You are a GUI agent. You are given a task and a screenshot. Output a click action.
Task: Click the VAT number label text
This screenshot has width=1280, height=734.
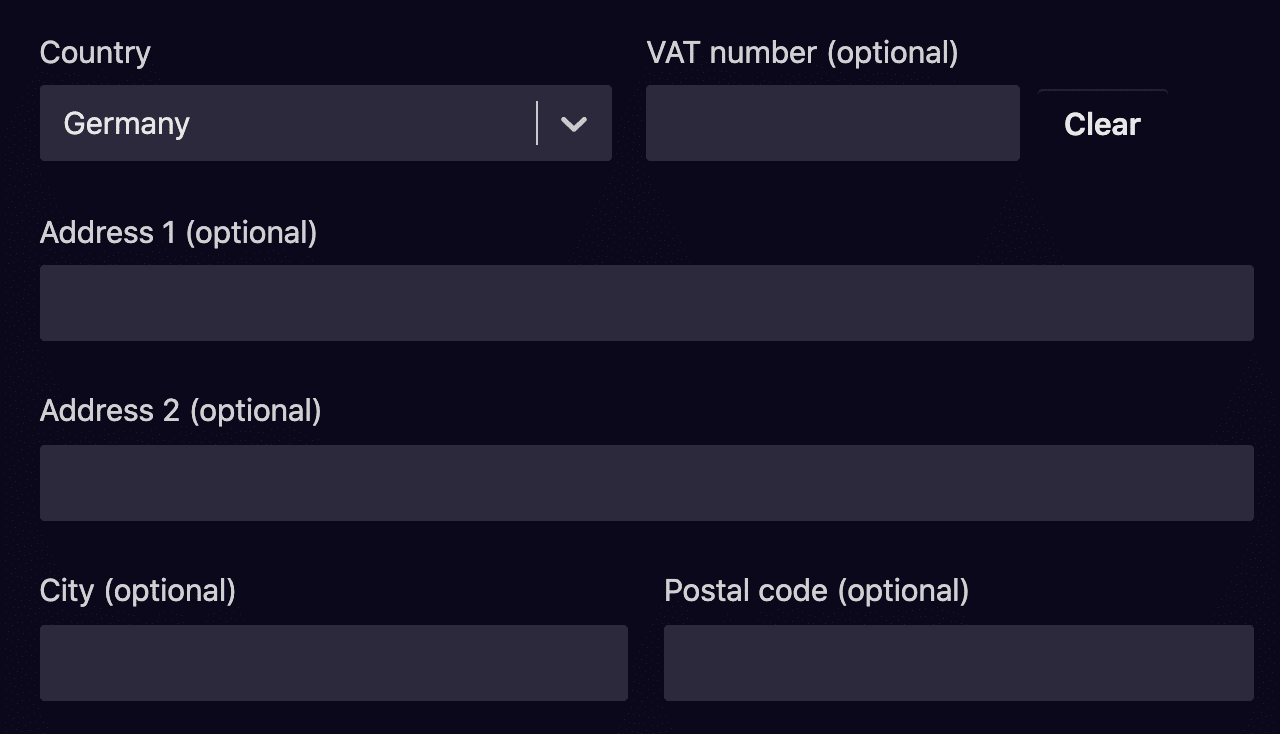click(x=732, y=53)
